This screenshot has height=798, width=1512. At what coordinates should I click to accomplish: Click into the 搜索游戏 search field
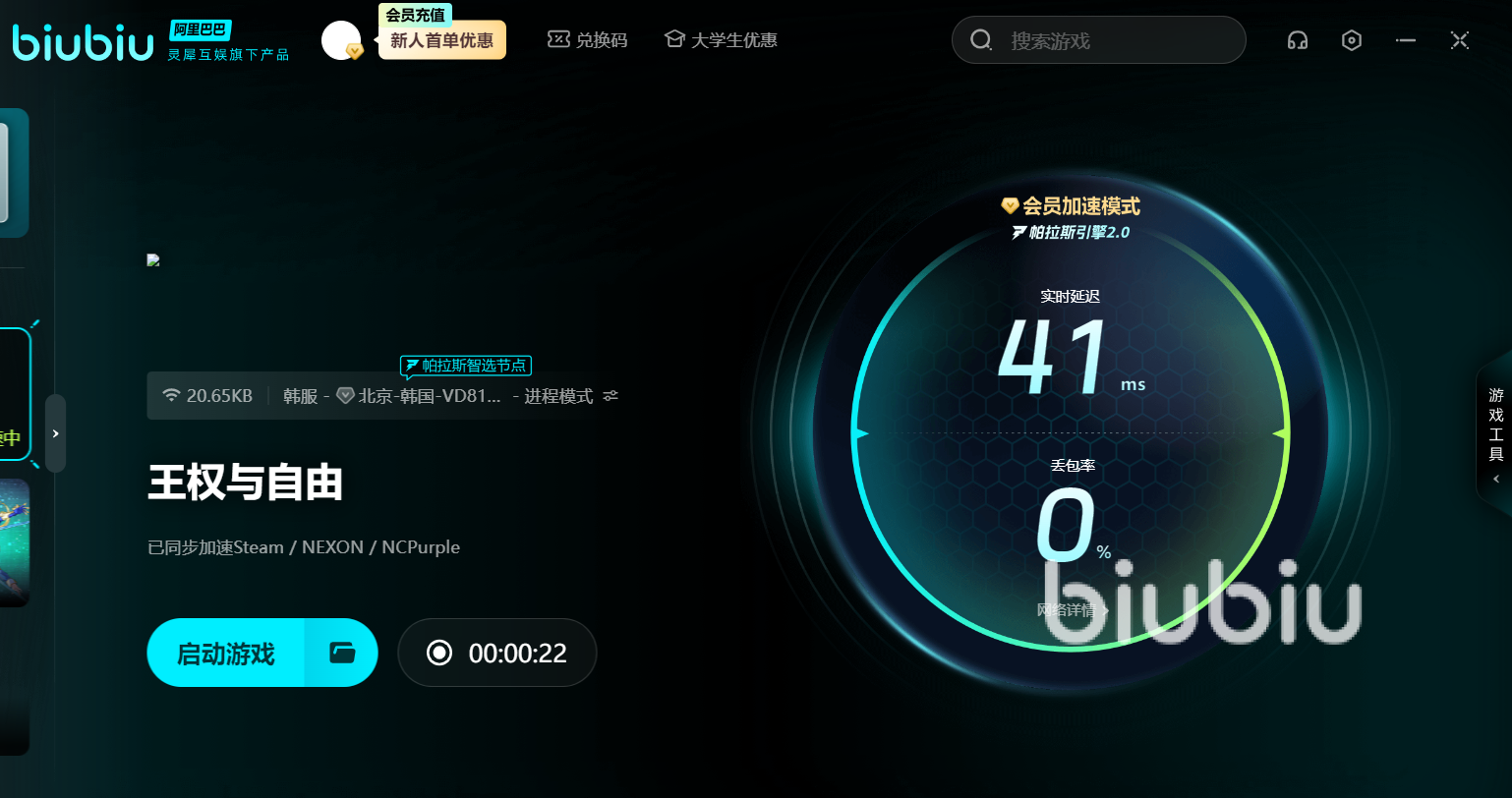[1111, 40]
